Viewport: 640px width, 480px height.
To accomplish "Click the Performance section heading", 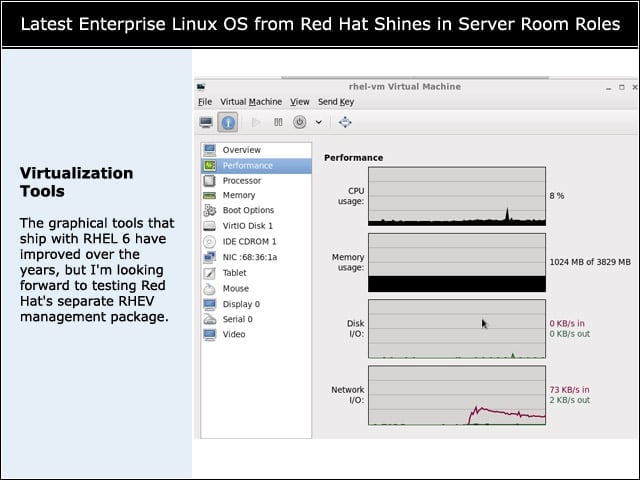I will coord(353,158).
